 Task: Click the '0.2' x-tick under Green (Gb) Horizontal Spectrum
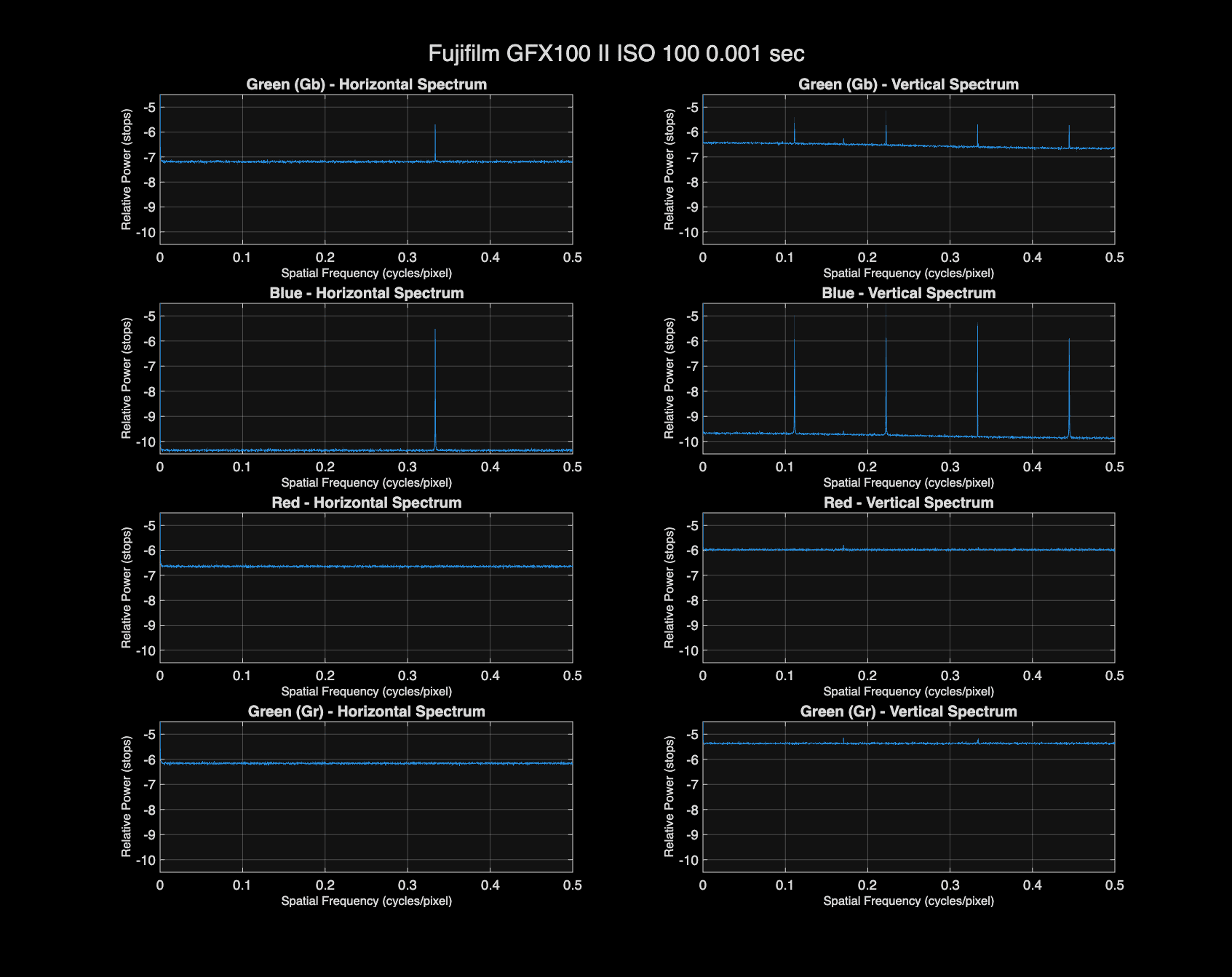pyautogui.click(x=325, y=258)
